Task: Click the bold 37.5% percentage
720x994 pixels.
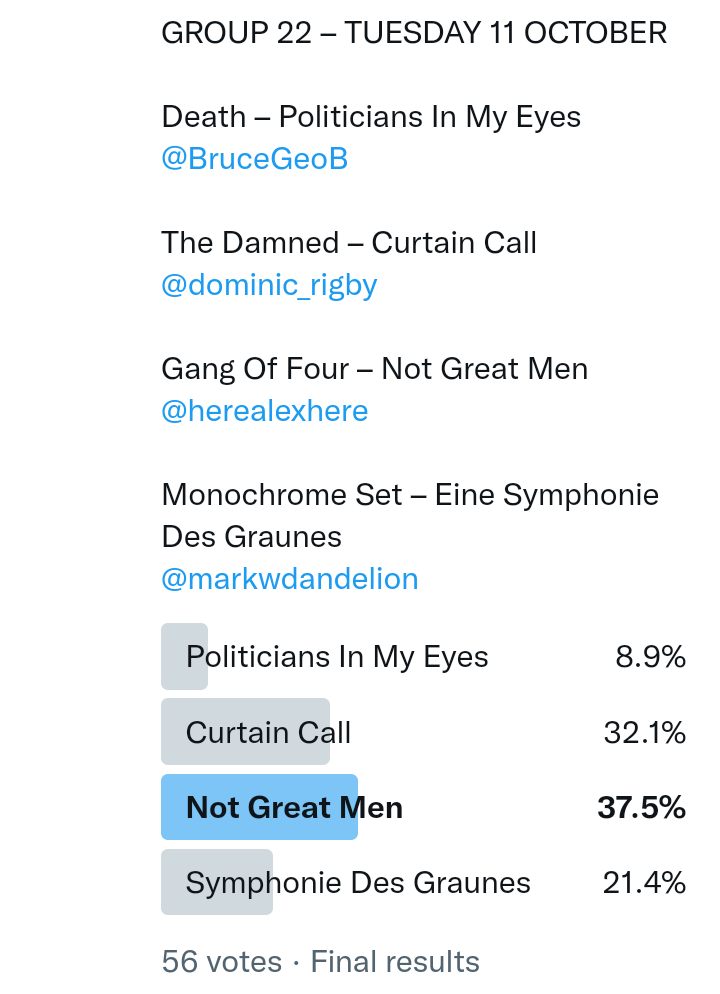Action: 641,807
